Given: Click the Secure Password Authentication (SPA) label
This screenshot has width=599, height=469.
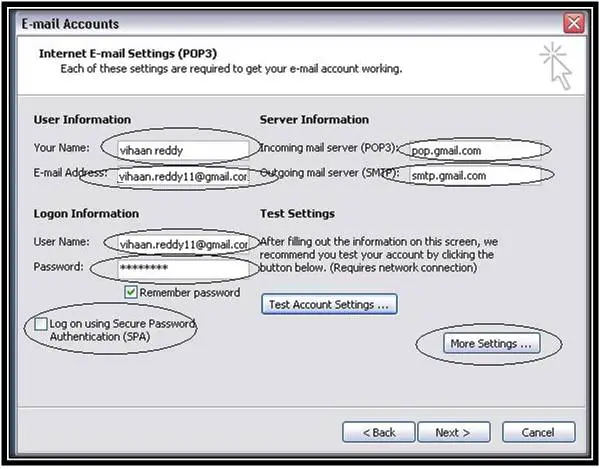Looking at the screenshot, I should click(122, 330).
